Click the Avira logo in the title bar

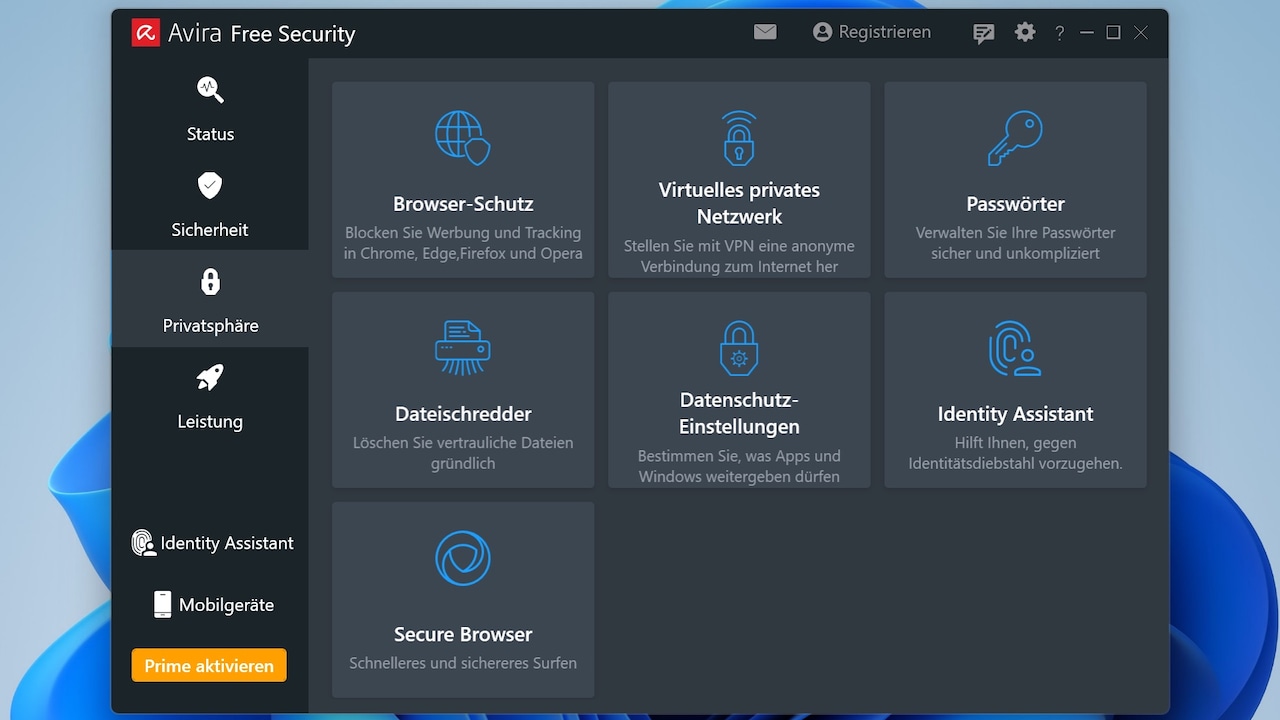pyautogui.click(x=145, y=33)
